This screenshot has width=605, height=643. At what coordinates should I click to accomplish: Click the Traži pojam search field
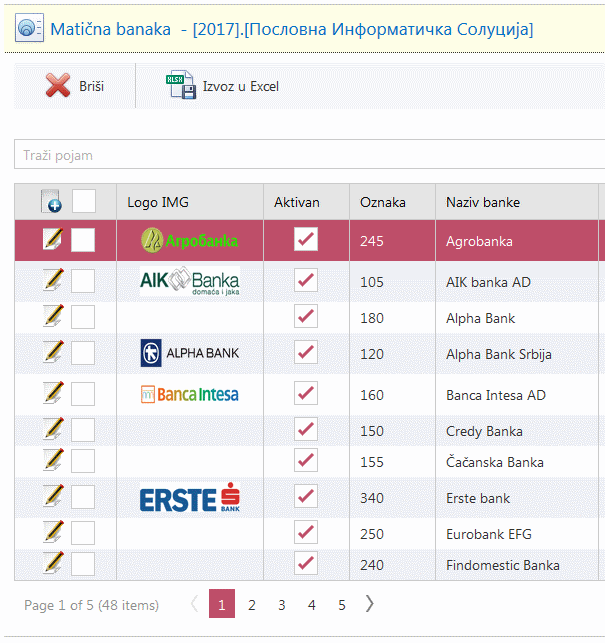click(308, 155)
